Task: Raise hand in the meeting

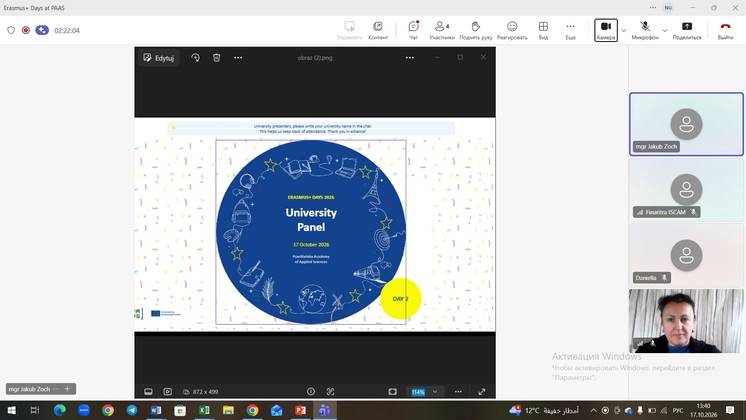Action: 476,30
